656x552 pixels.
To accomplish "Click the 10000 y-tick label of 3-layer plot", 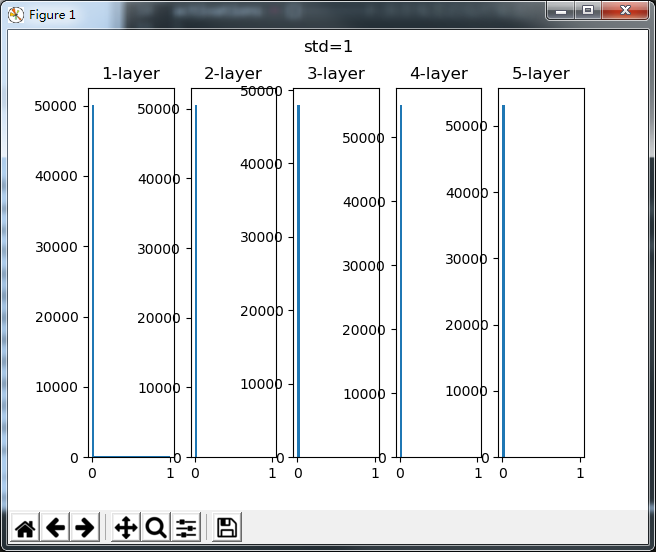I will [261, 384].
